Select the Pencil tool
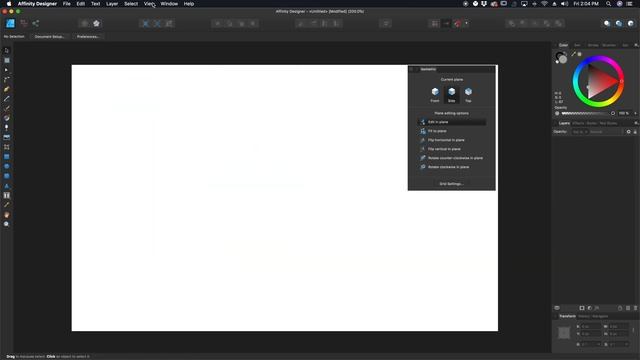This screenshot has width=640, height=360. [x=7, y=99]
